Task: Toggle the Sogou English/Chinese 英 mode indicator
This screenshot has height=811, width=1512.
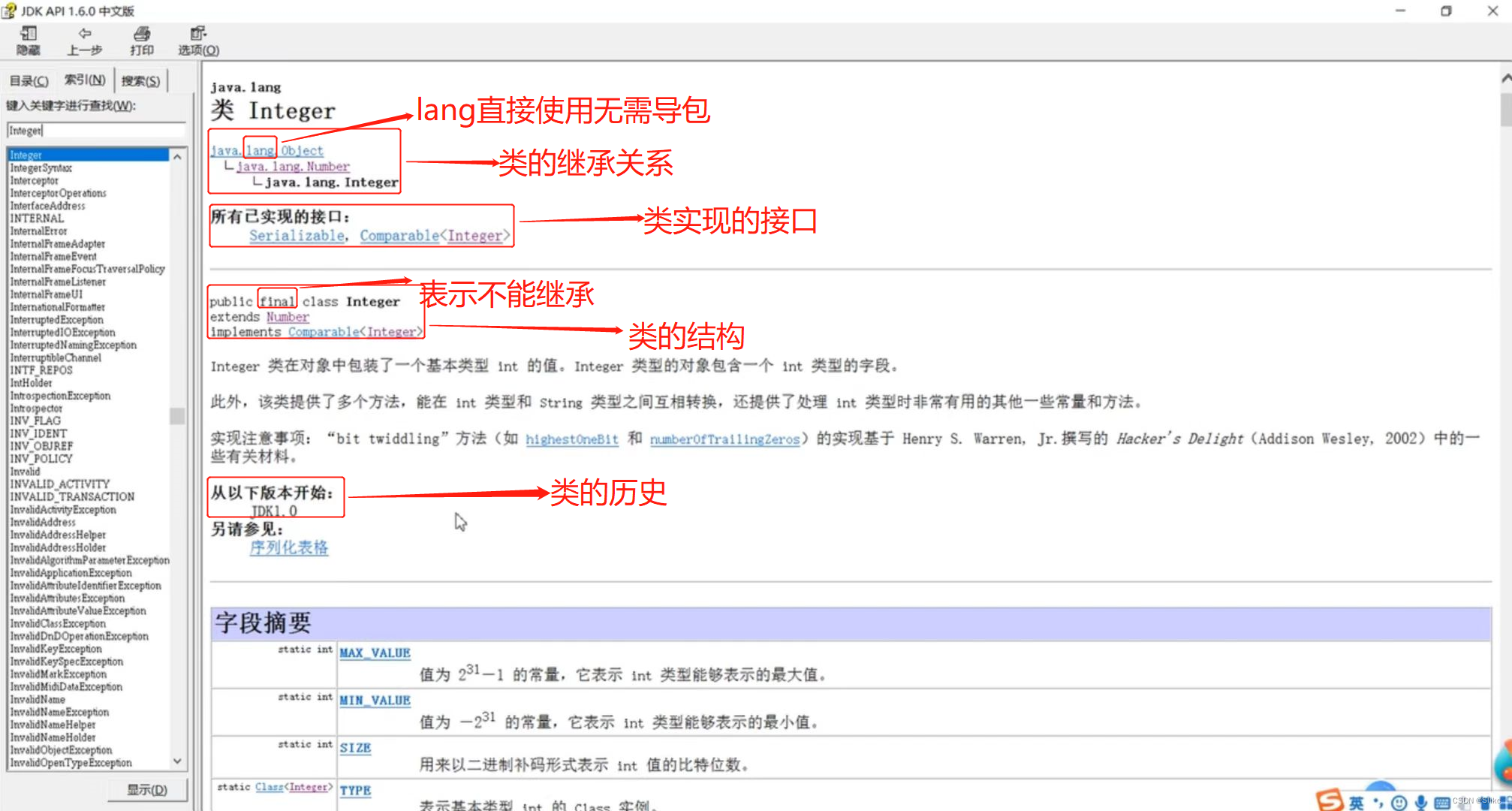Action: tap(1357, 803)
